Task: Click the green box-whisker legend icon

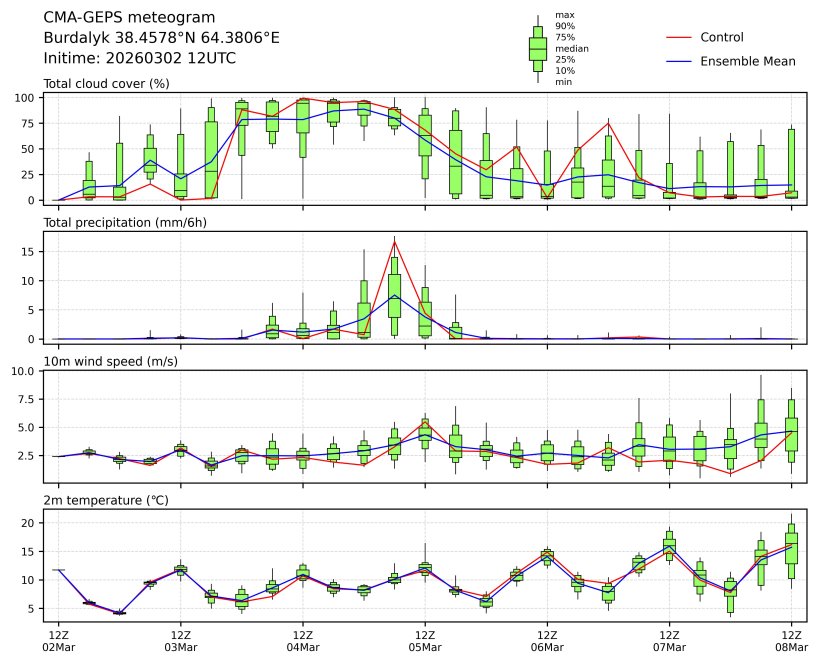Action: [537, 48]
